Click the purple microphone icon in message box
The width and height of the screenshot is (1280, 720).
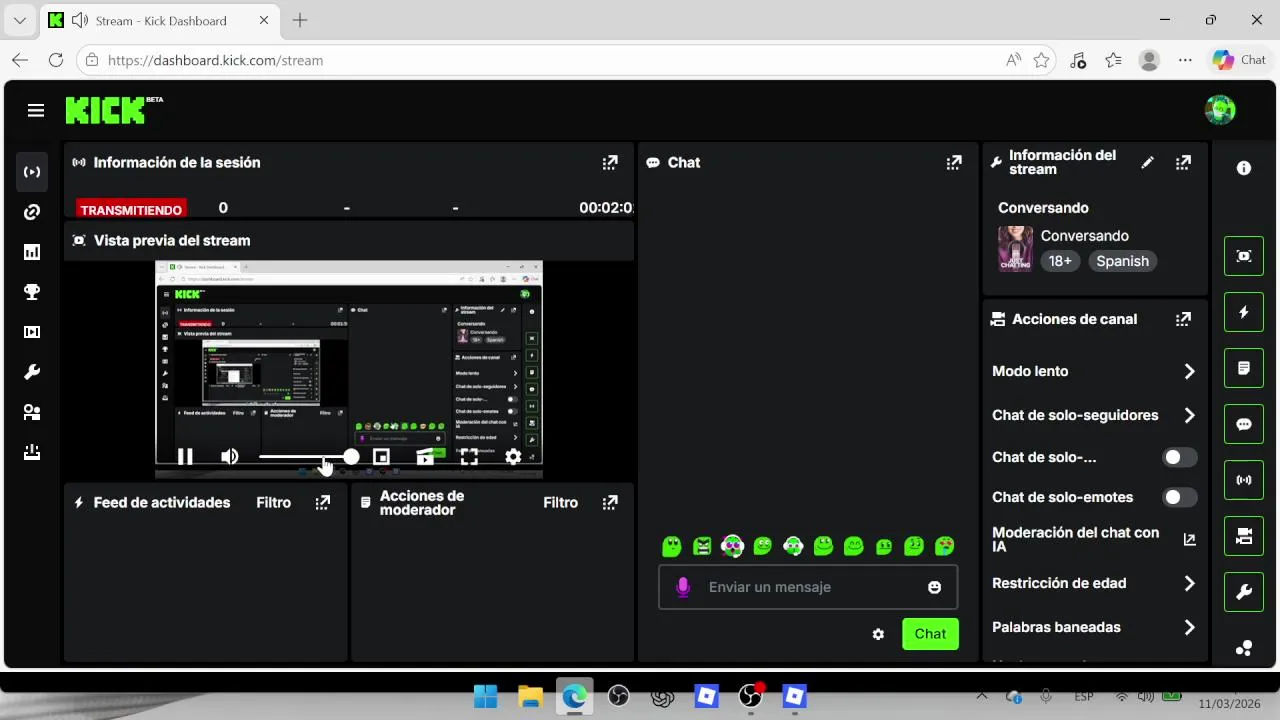[683, 587]
